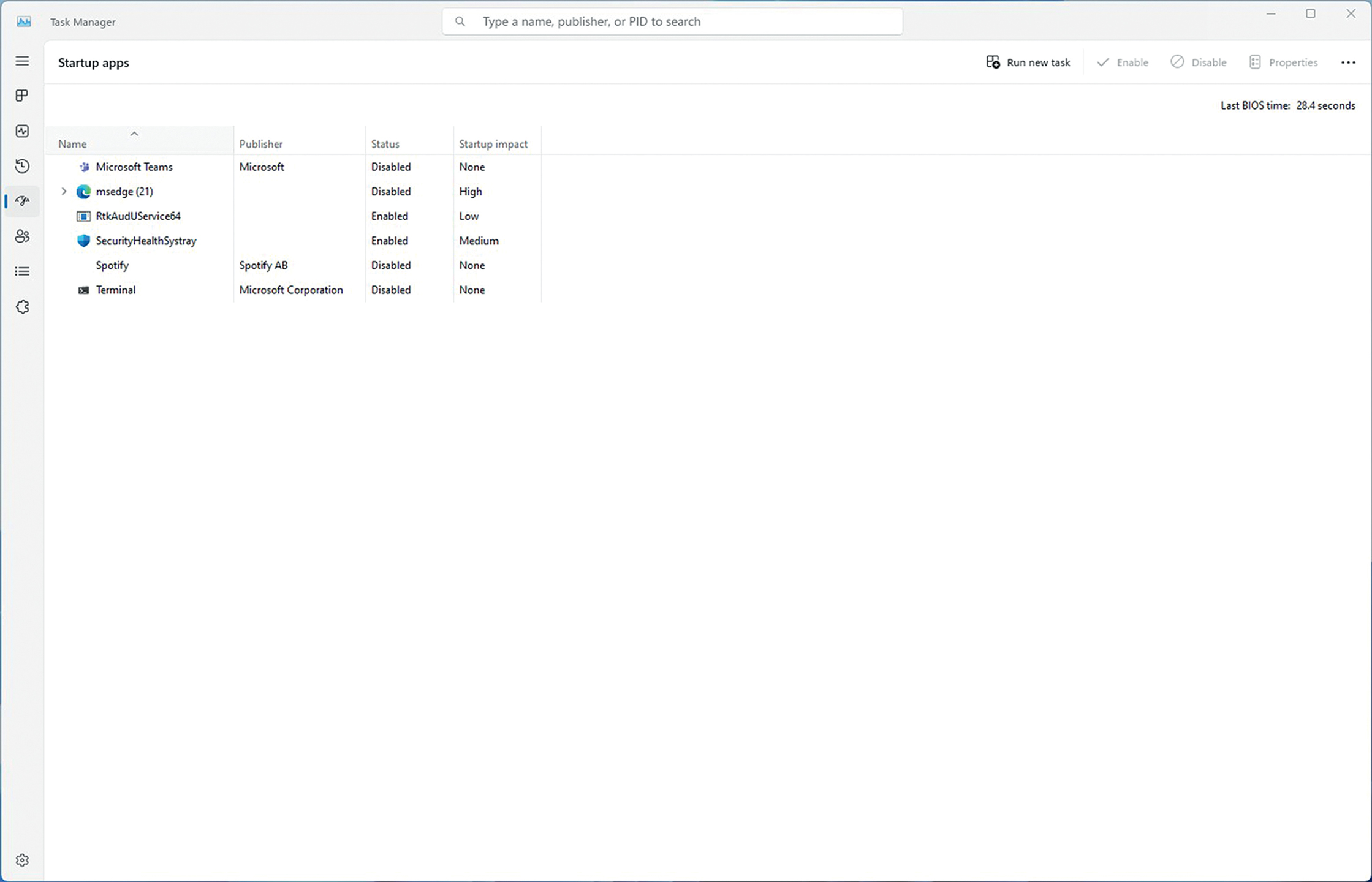Open the more options ellipsis menu
Screen dimensions: 1372x882
[x=1348, y=62]
